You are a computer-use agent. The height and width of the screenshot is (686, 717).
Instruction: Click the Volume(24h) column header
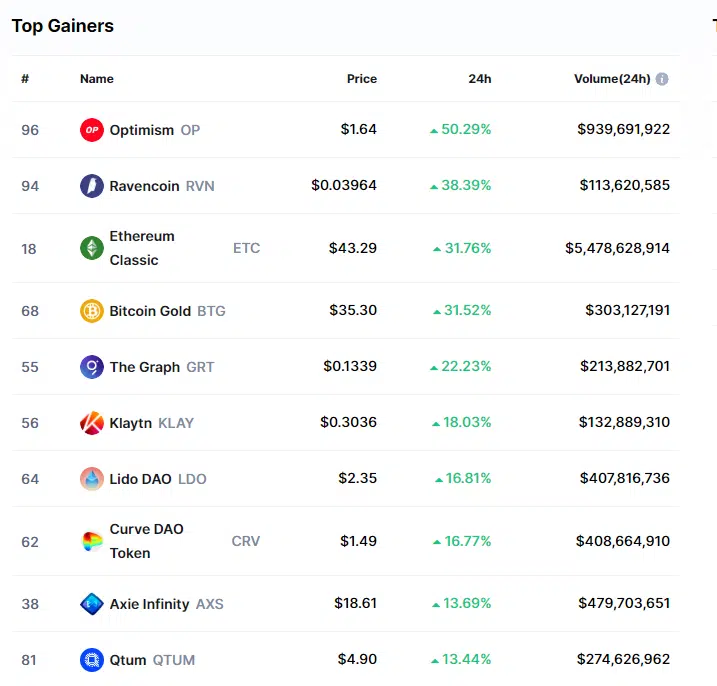point(611,79)
